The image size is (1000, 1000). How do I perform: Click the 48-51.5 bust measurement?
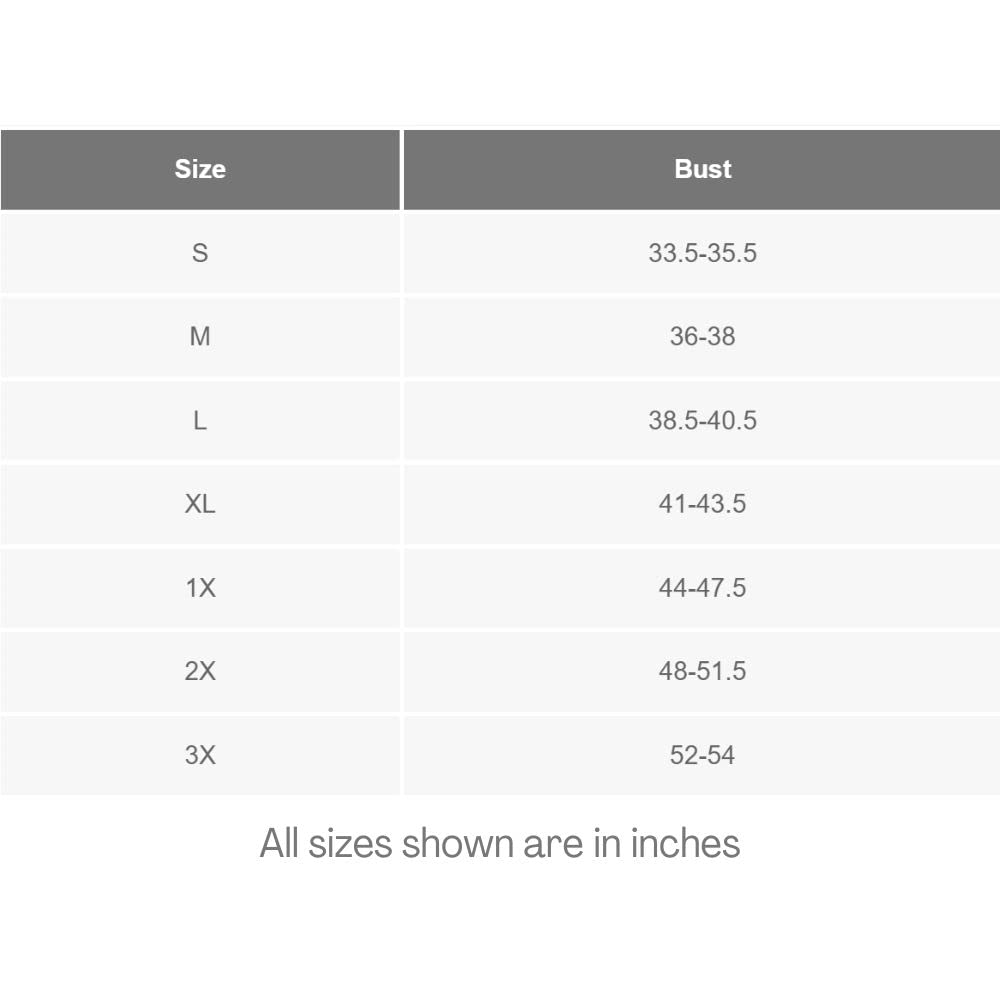tap(702, 671)
